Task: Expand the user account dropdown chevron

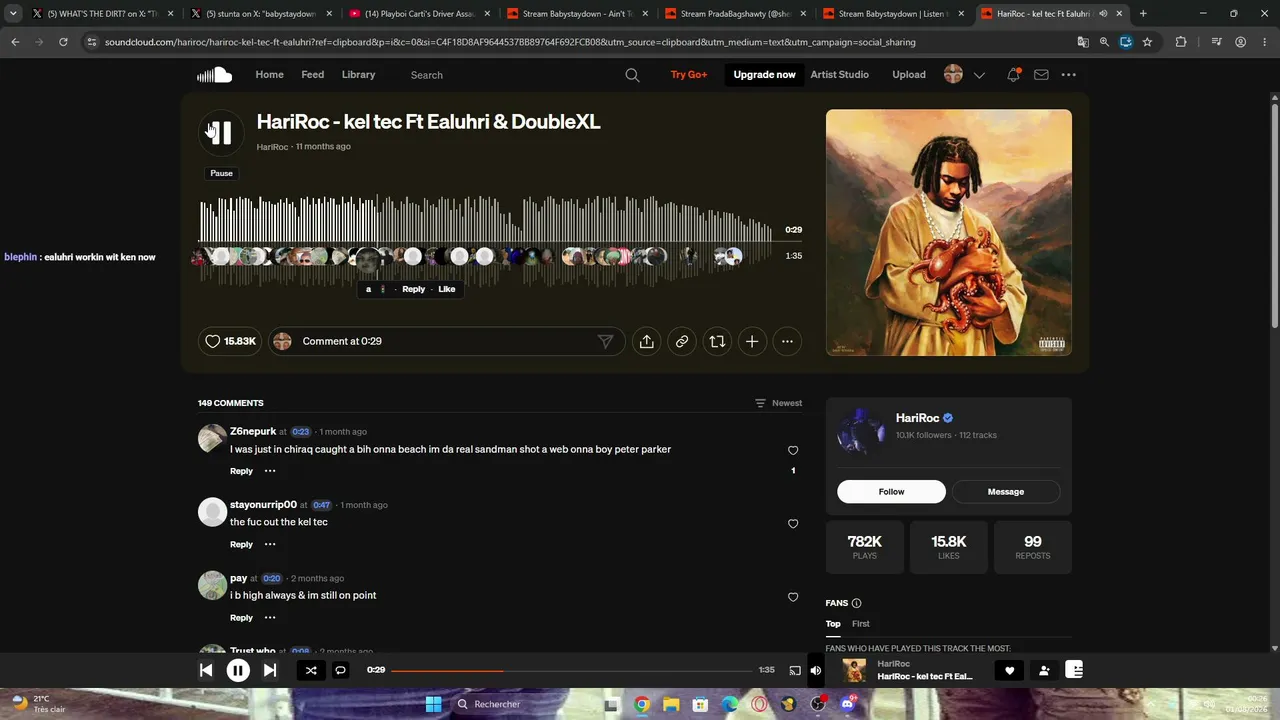Action: coord(979,75)
